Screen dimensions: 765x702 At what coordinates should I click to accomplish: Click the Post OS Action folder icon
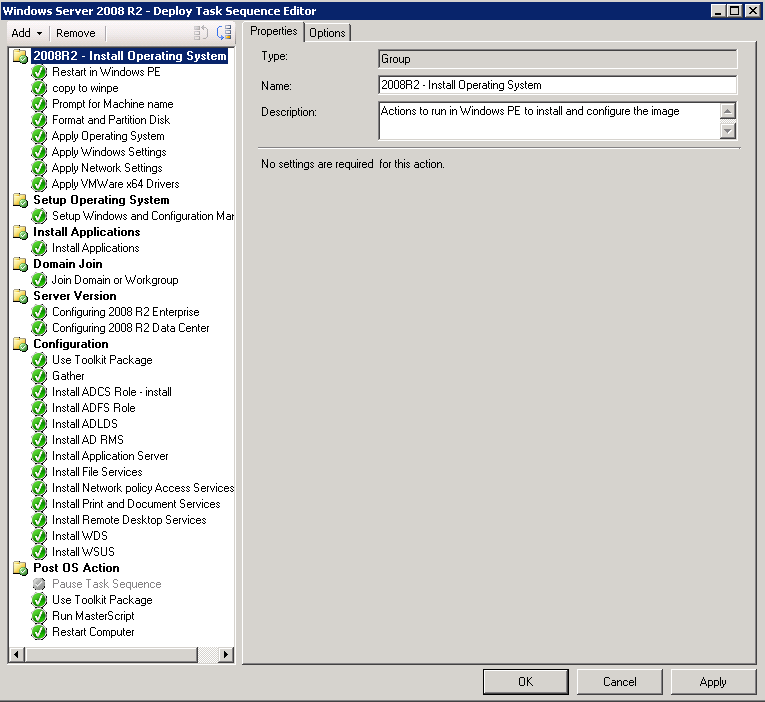pyautogui.click(x=20, y=568)
